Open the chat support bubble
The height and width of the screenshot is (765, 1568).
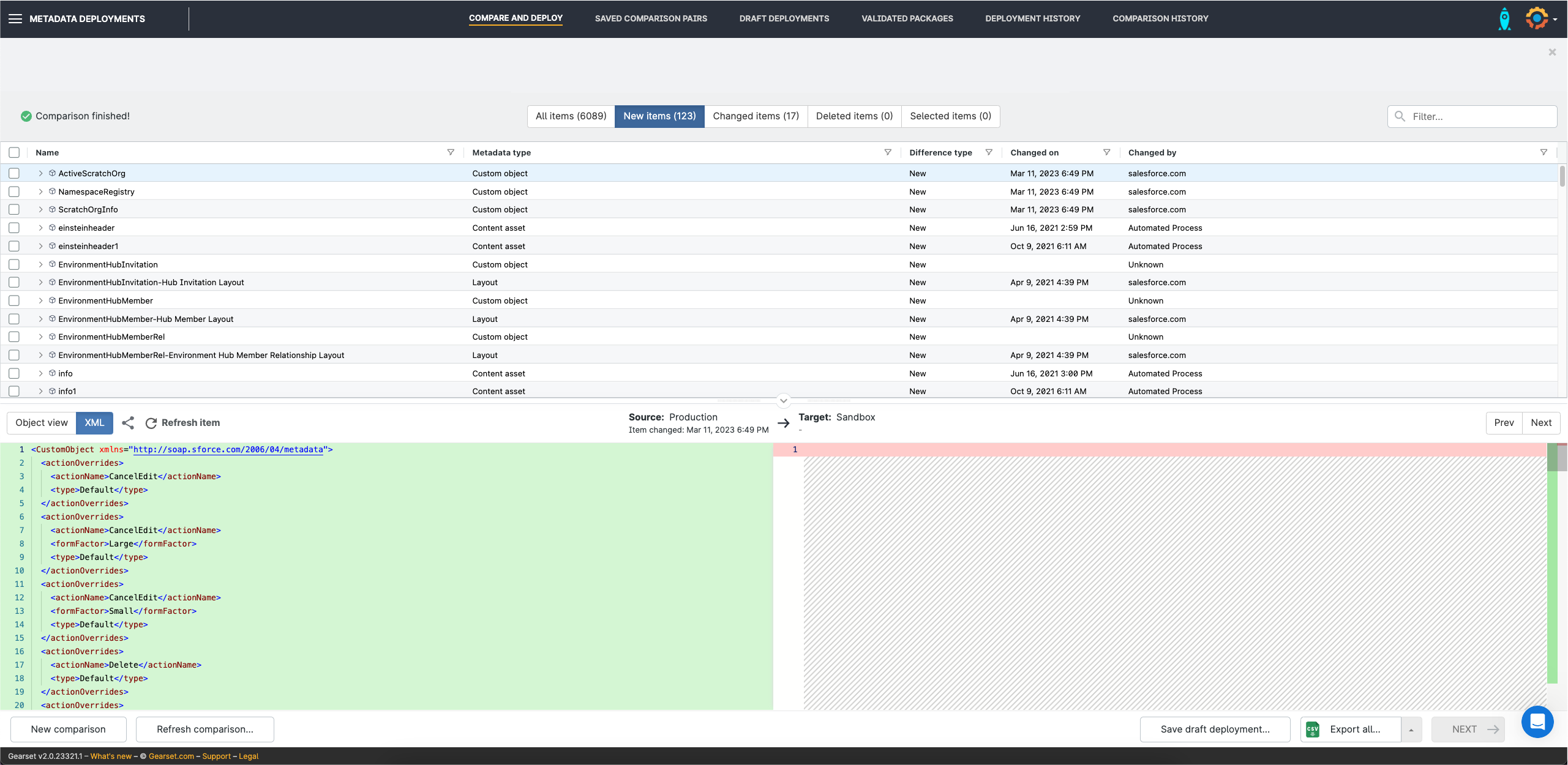pos(1537,722)
